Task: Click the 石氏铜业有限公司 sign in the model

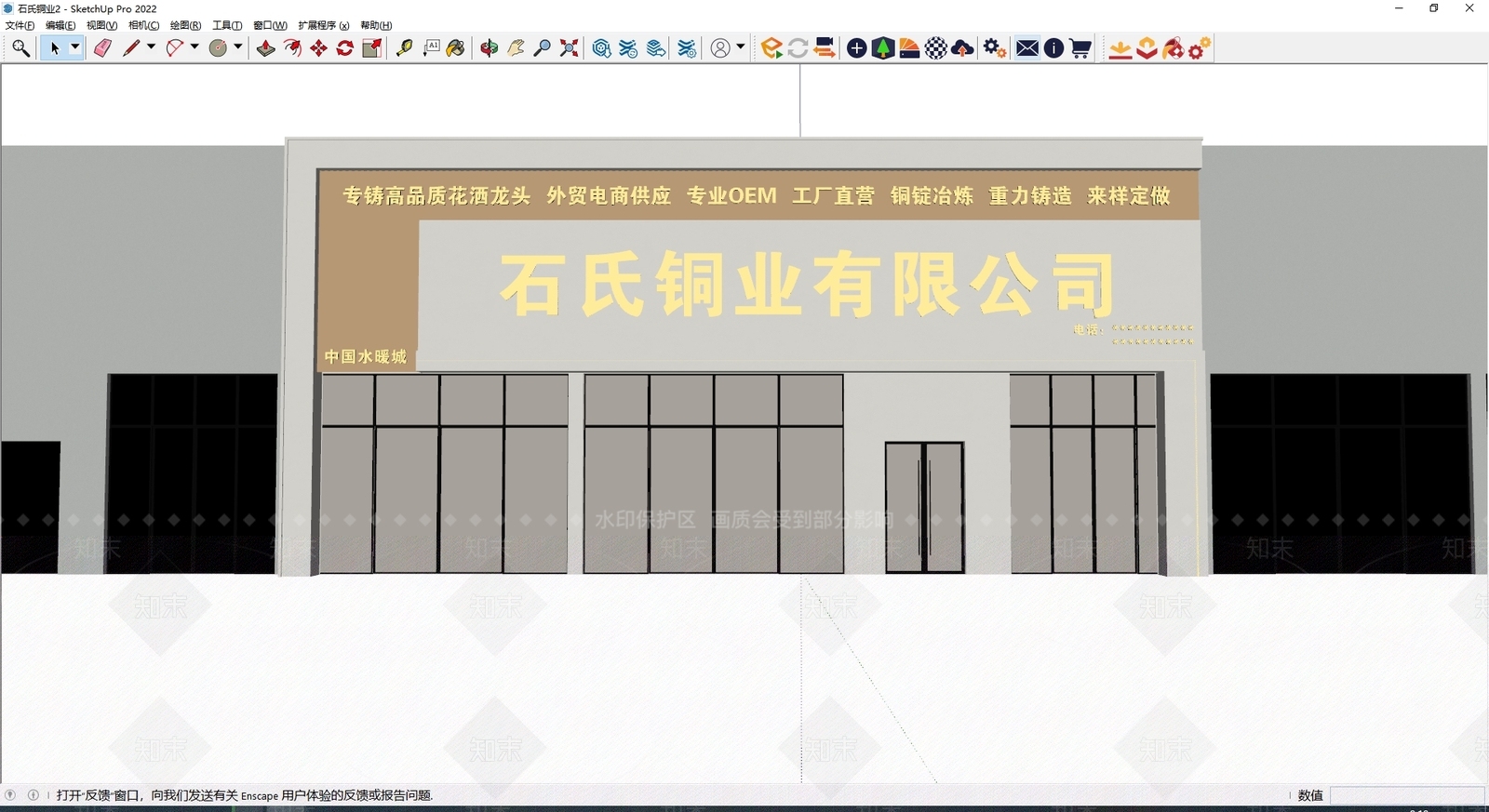Action: (807, 286)
